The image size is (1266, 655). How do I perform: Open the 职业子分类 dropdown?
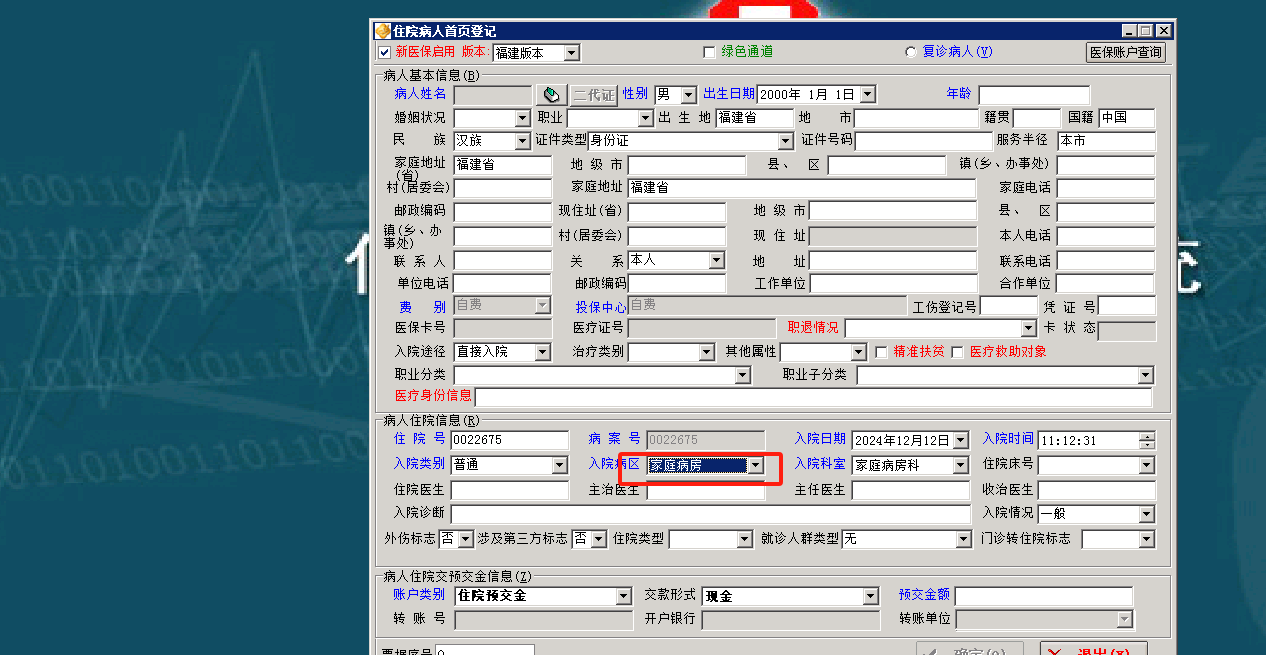(x=1146, y=375)
